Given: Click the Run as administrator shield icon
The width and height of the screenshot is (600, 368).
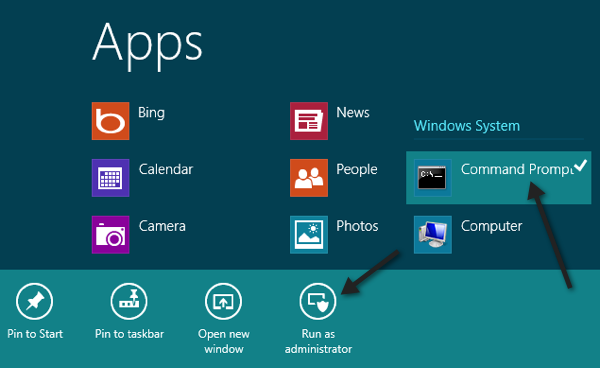Looking at the screenshot, I should coord(318,301).
